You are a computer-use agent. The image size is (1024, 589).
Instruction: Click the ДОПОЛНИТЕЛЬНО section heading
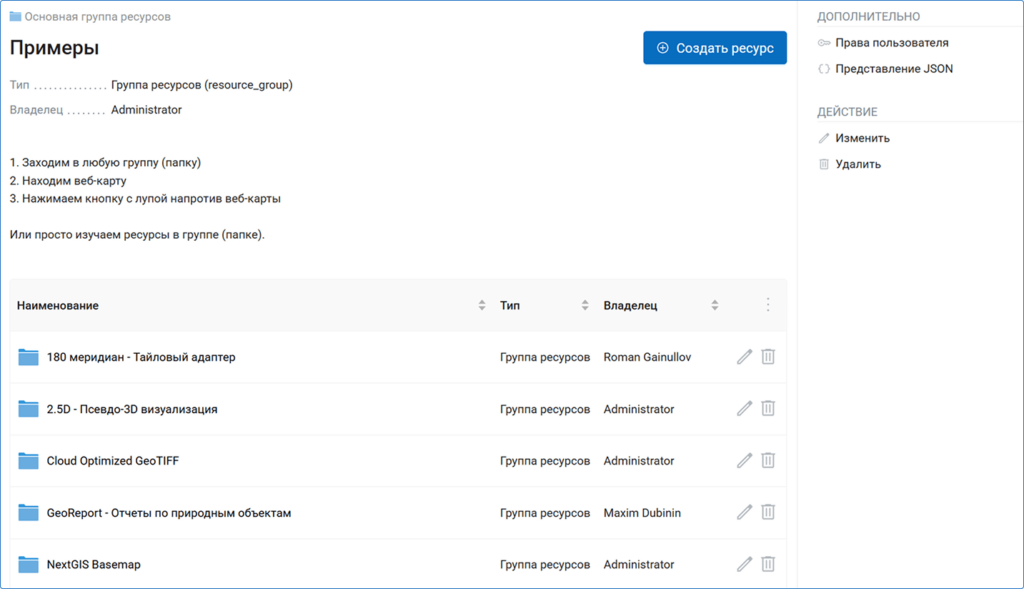click(869, 16)
